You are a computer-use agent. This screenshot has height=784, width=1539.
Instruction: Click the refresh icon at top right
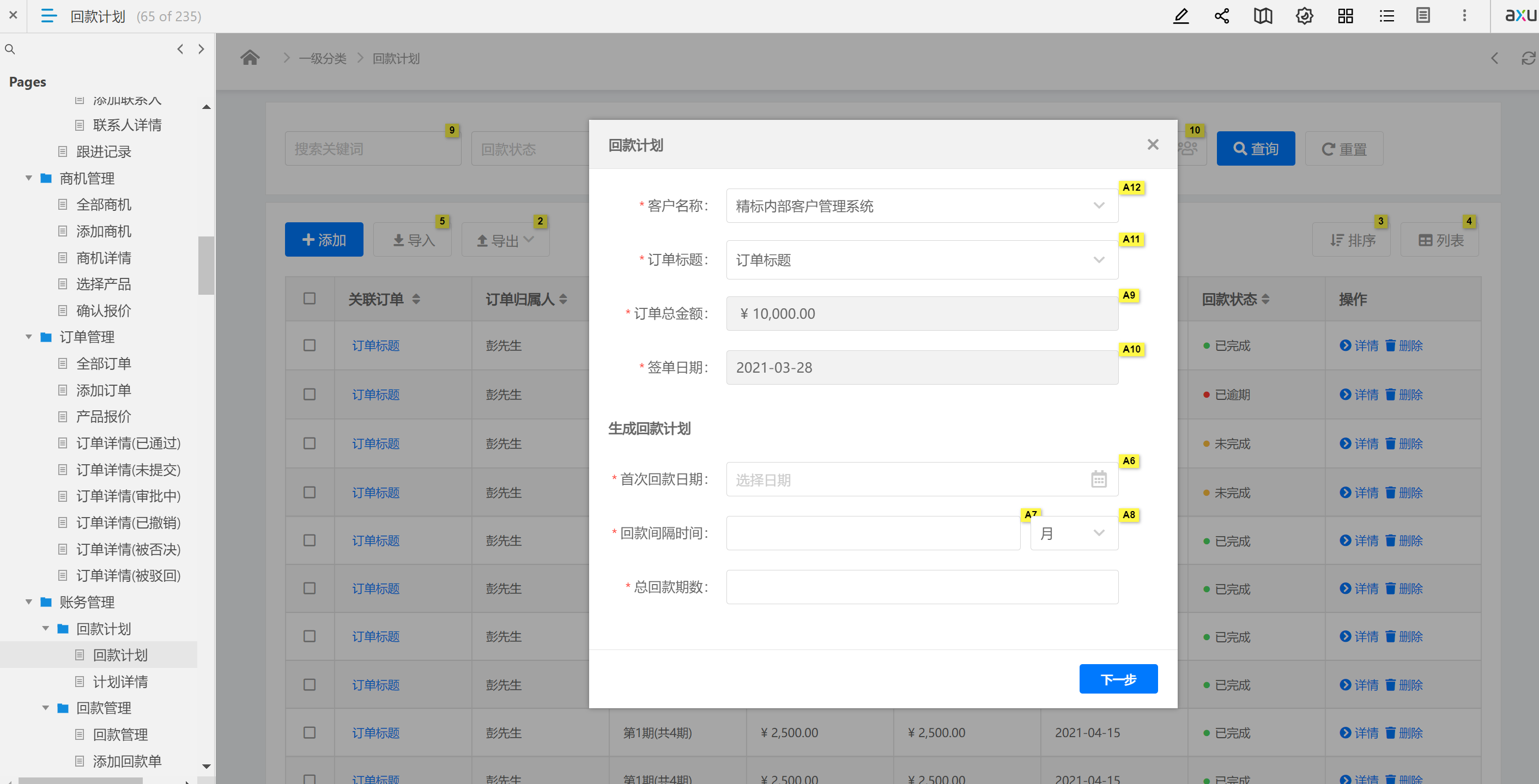1528,58
